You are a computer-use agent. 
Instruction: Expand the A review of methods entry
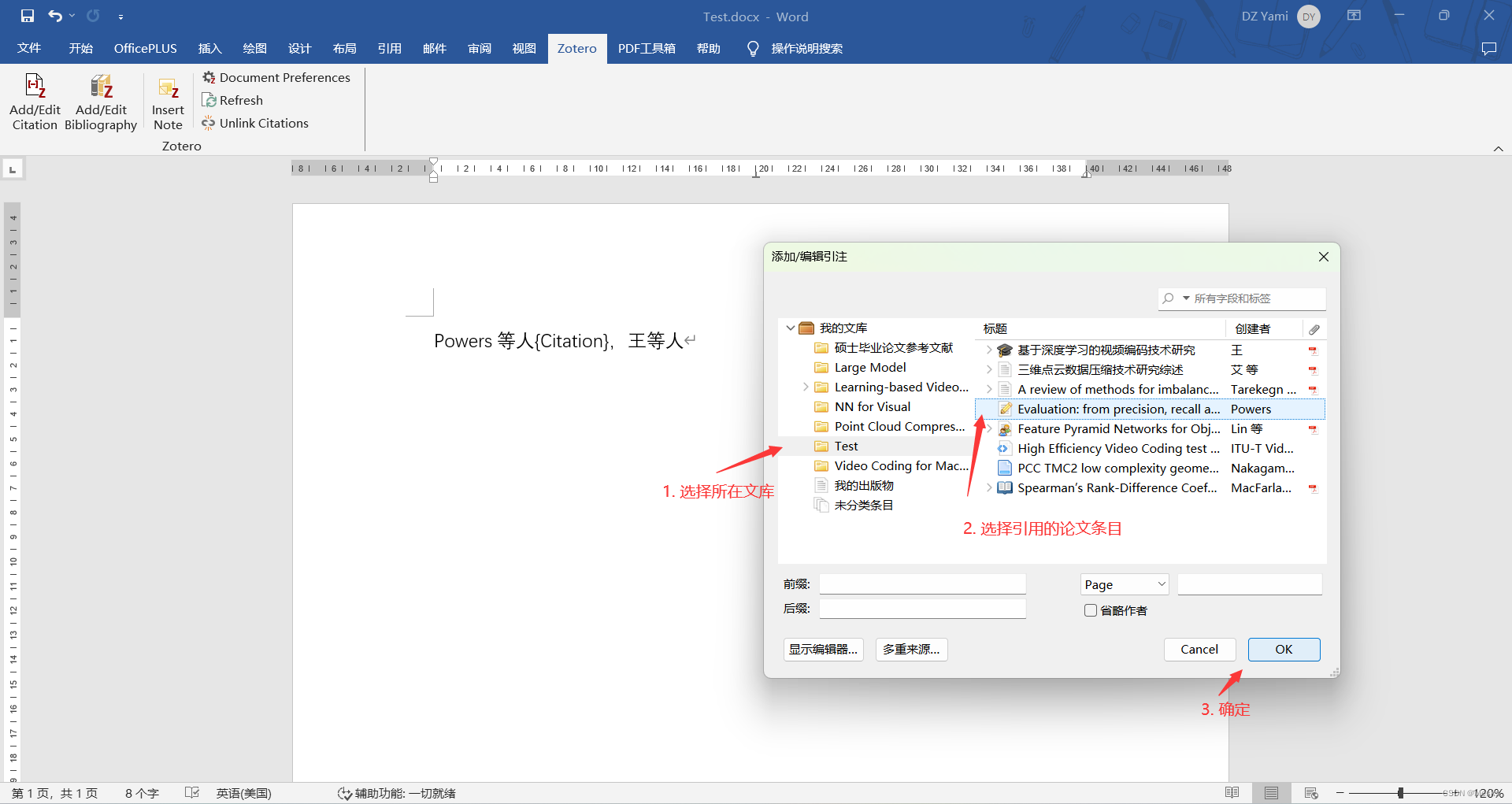(x=989, y=390)
